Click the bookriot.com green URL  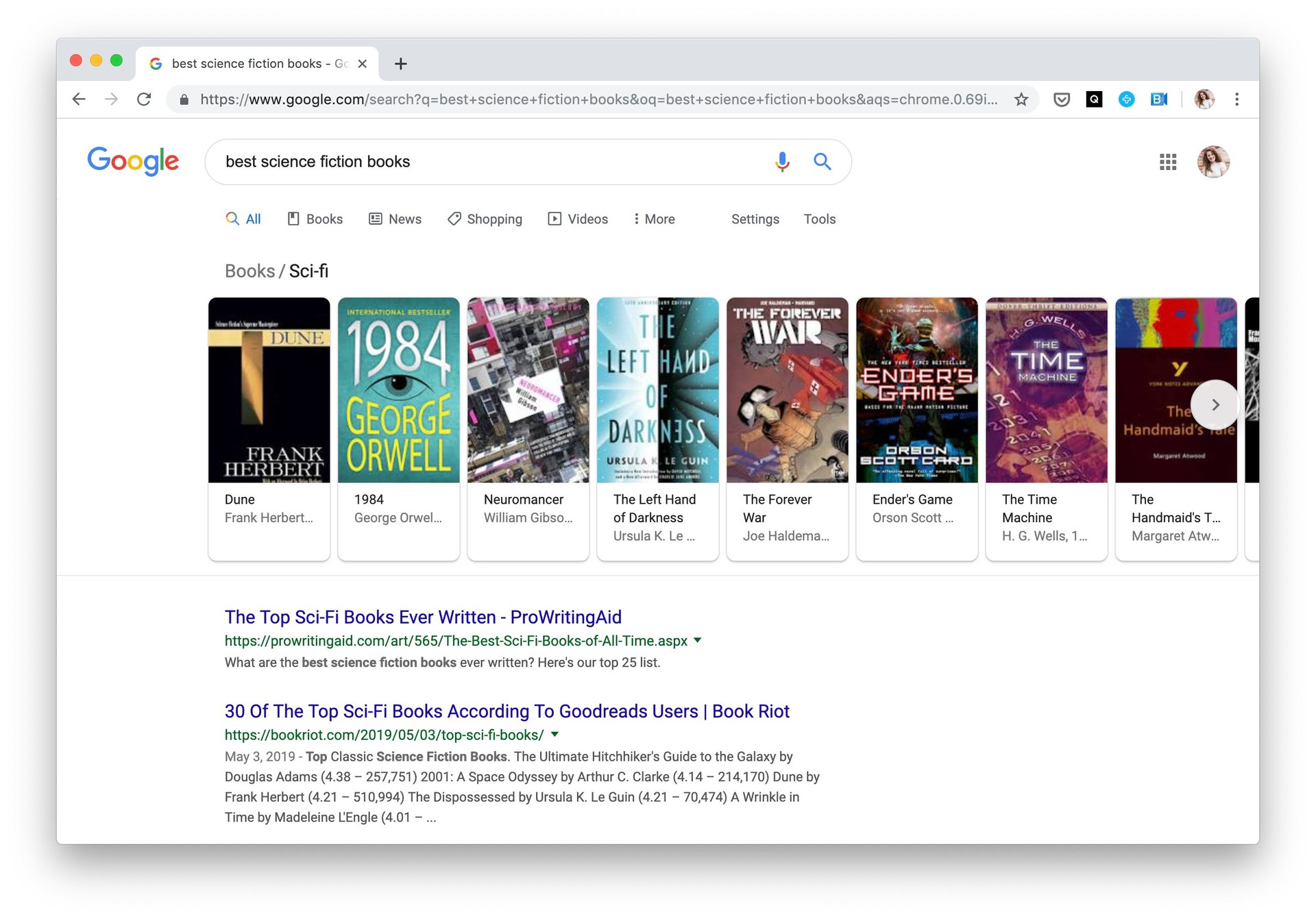[x=385, y=735]
